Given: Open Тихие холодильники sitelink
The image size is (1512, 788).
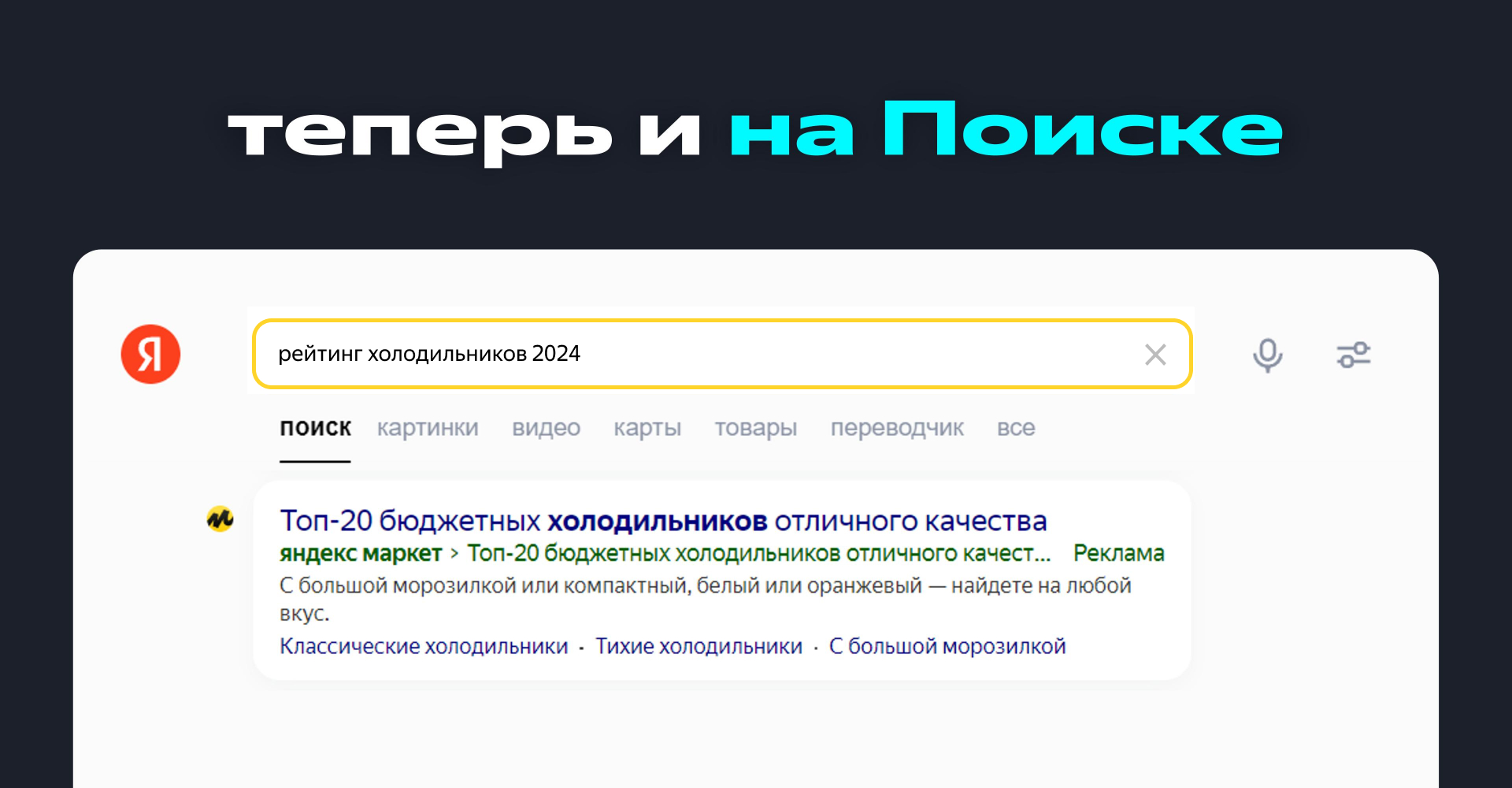Looking at the screenshot, I should [699, 646].
